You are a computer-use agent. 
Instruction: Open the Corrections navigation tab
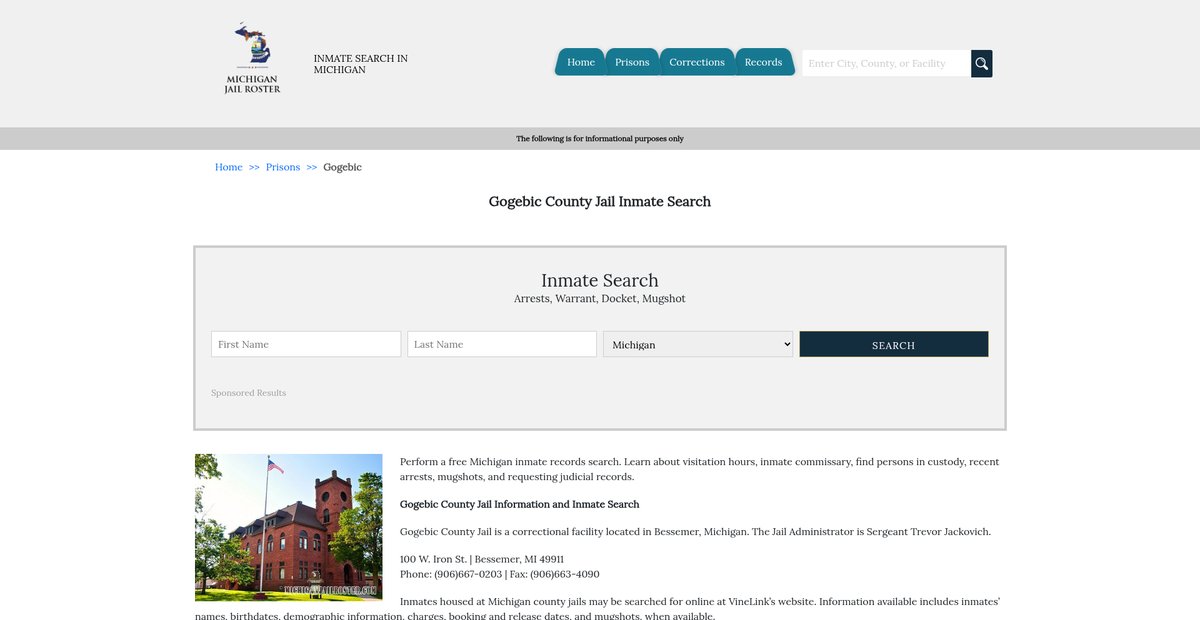point(697,62)
